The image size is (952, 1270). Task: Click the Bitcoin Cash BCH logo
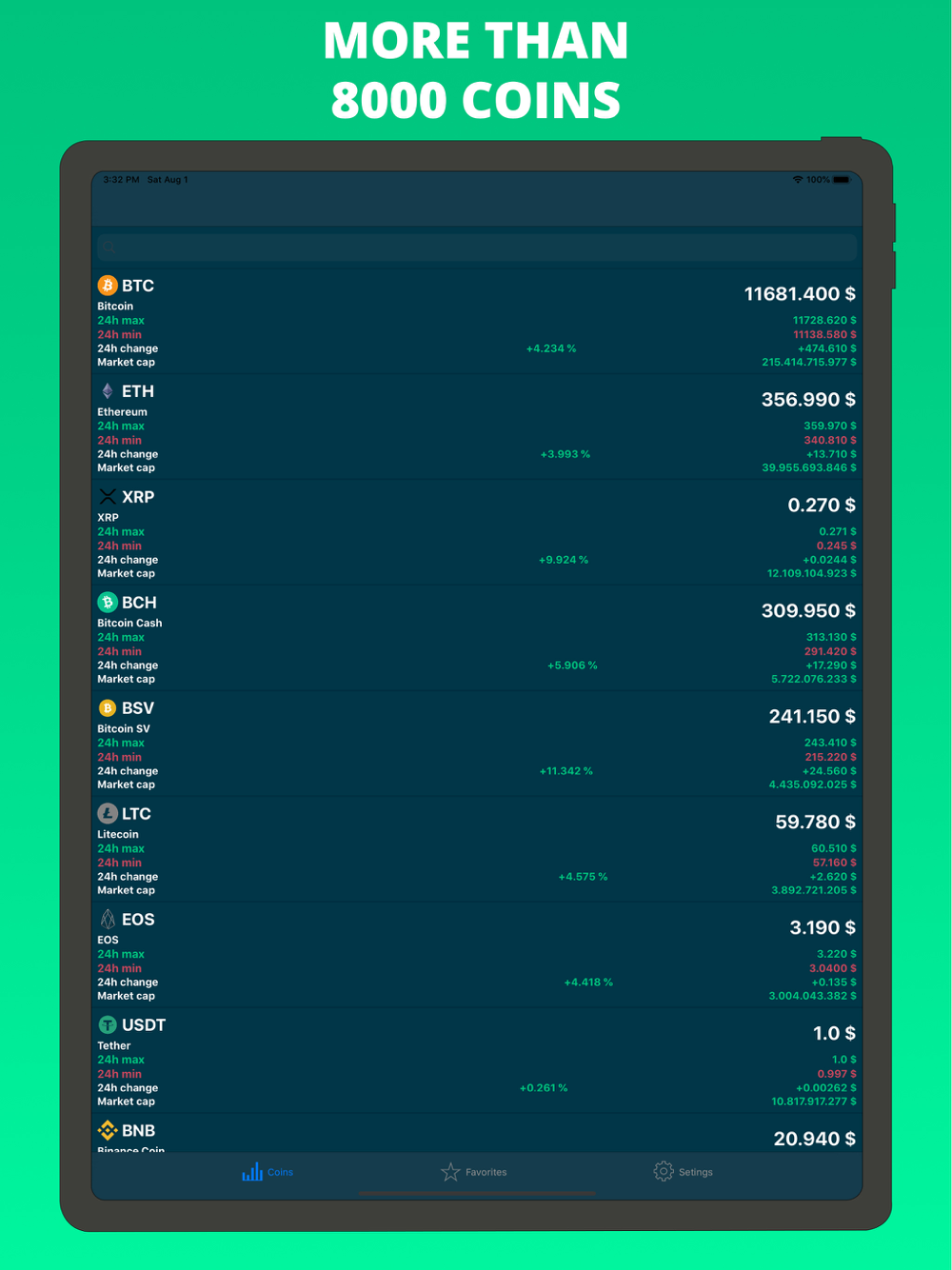coord(108,603)
